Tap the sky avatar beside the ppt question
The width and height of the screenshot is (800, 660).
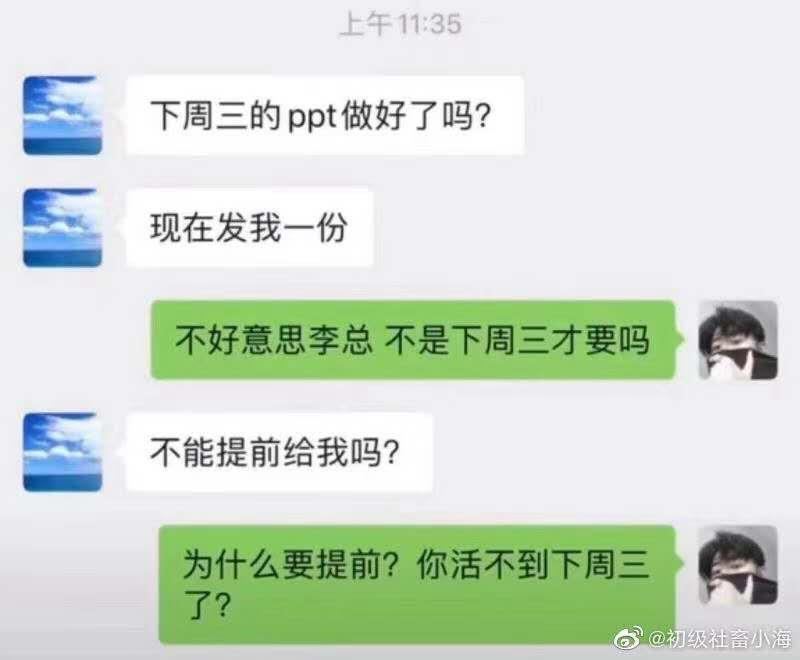63,115
